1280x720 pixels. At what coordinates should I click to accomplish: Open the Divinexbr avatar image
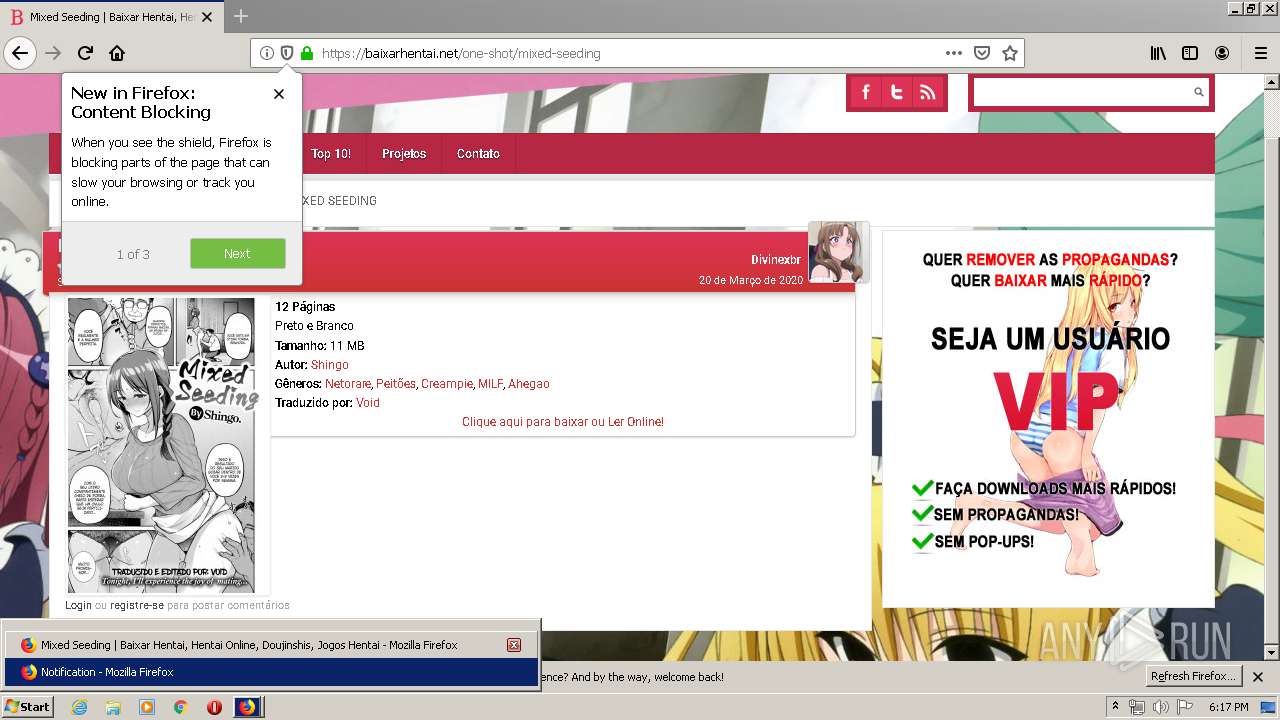pyautogui.click(x=838, y=252)
